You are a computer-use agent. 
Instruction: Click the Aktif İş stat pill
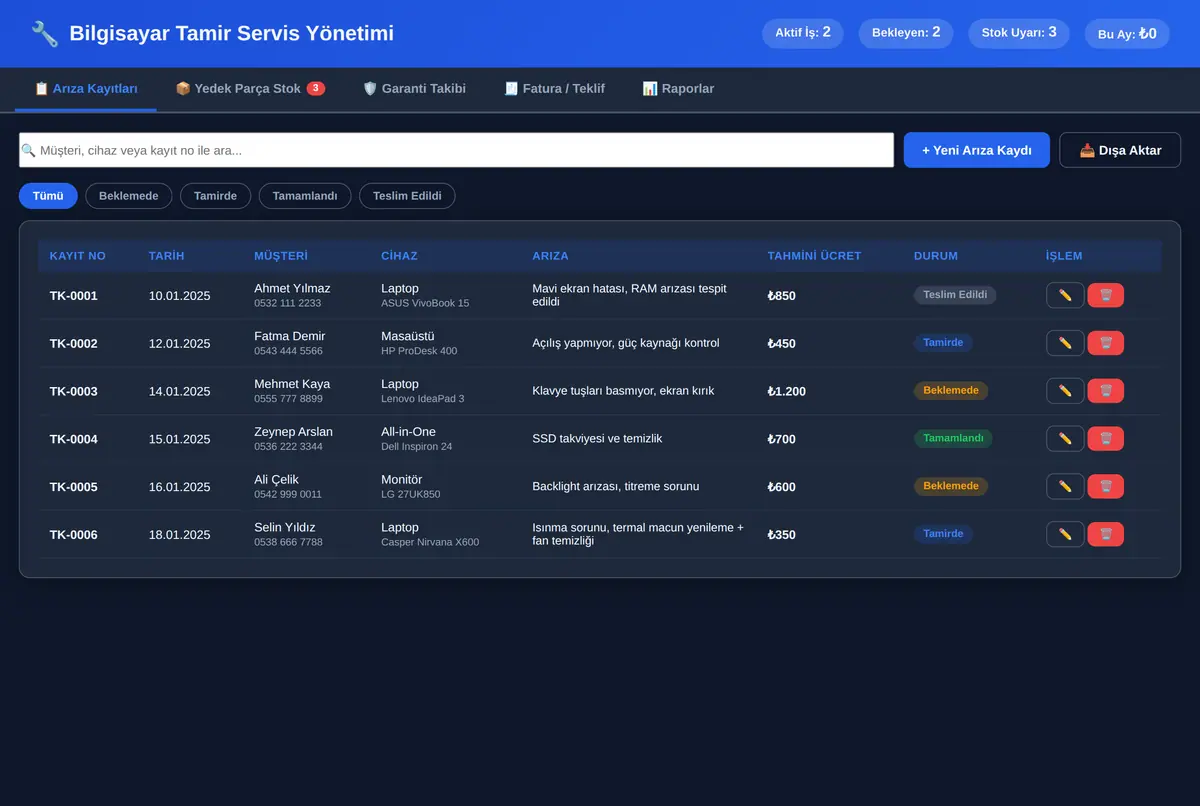point(803,33)
